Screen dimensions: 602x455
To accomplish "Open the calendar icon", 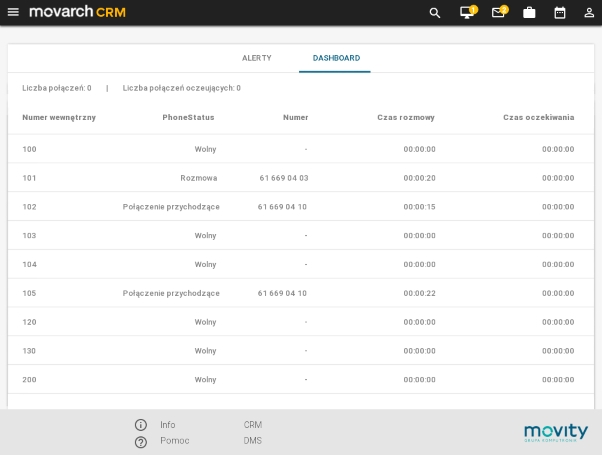I will point(559,13).
